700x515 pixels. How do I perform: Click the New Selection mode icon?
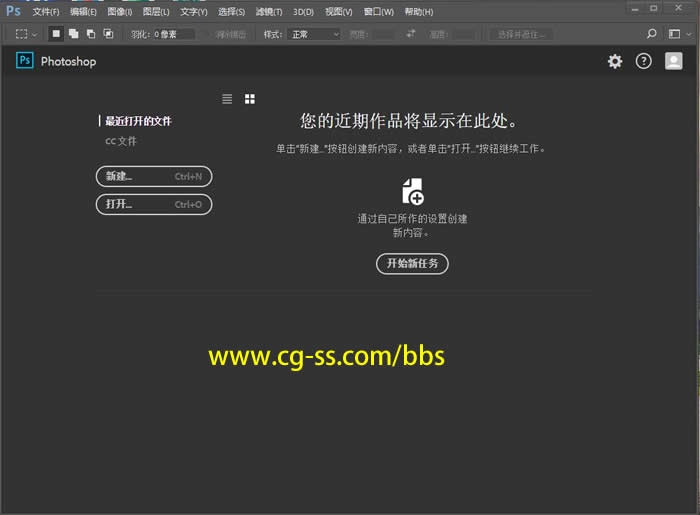[x=56, y=33]
